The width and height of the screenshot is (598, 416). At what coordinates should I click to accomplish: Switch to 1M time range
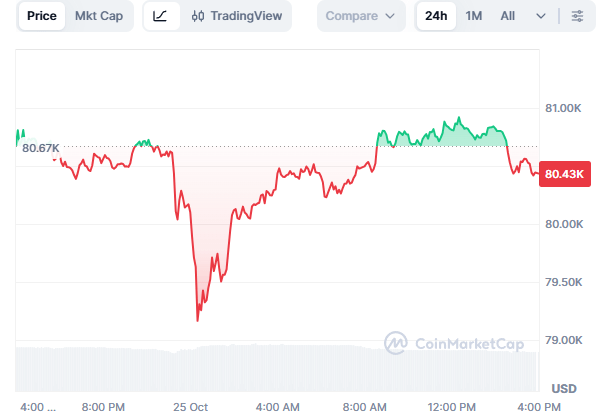474,16
